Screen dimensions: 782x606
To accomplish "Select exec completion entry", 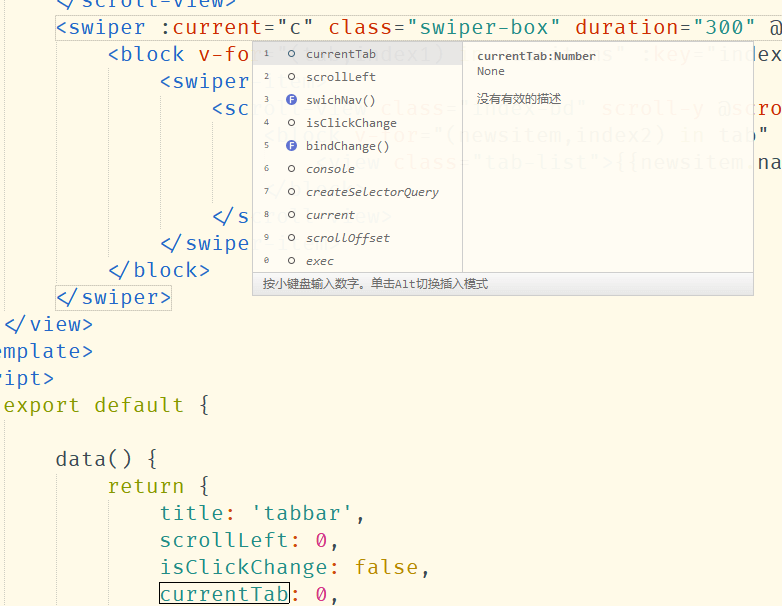I will [x=358, y=260].
